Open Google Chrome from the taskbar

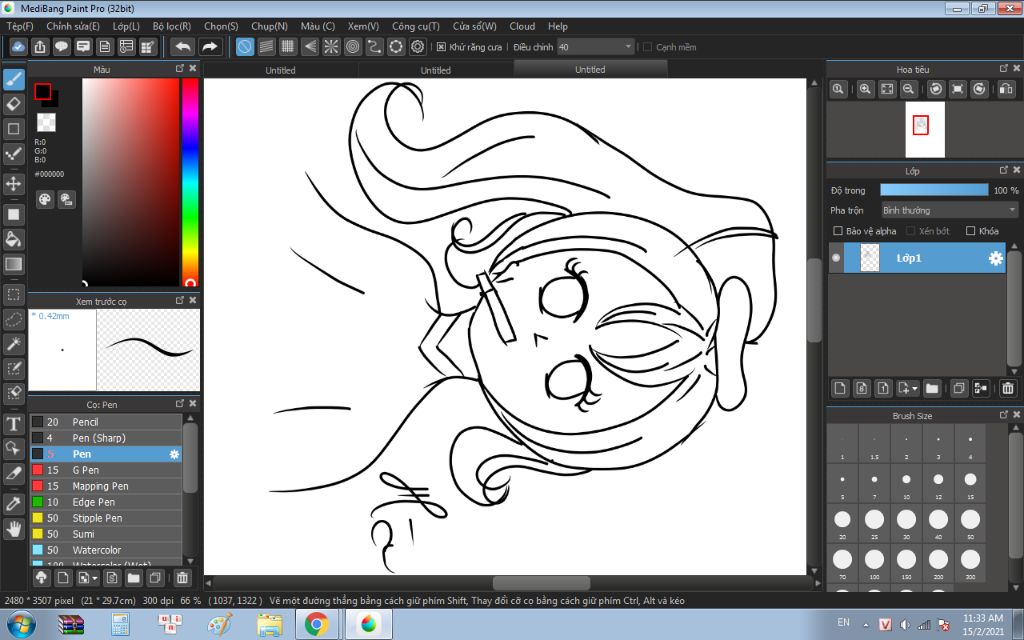tap(317, 625)
